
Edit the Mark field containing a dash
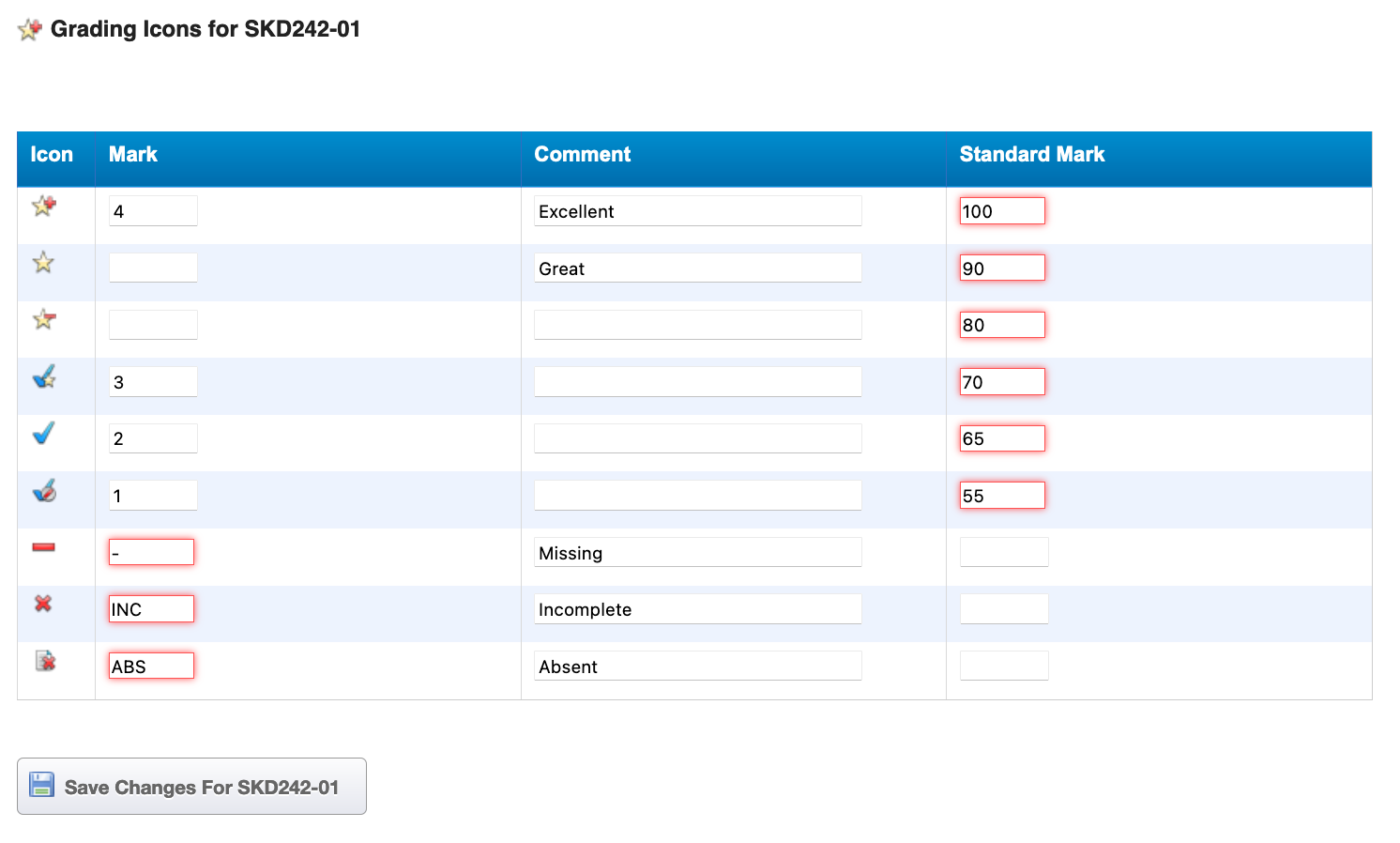coord(151,552)
